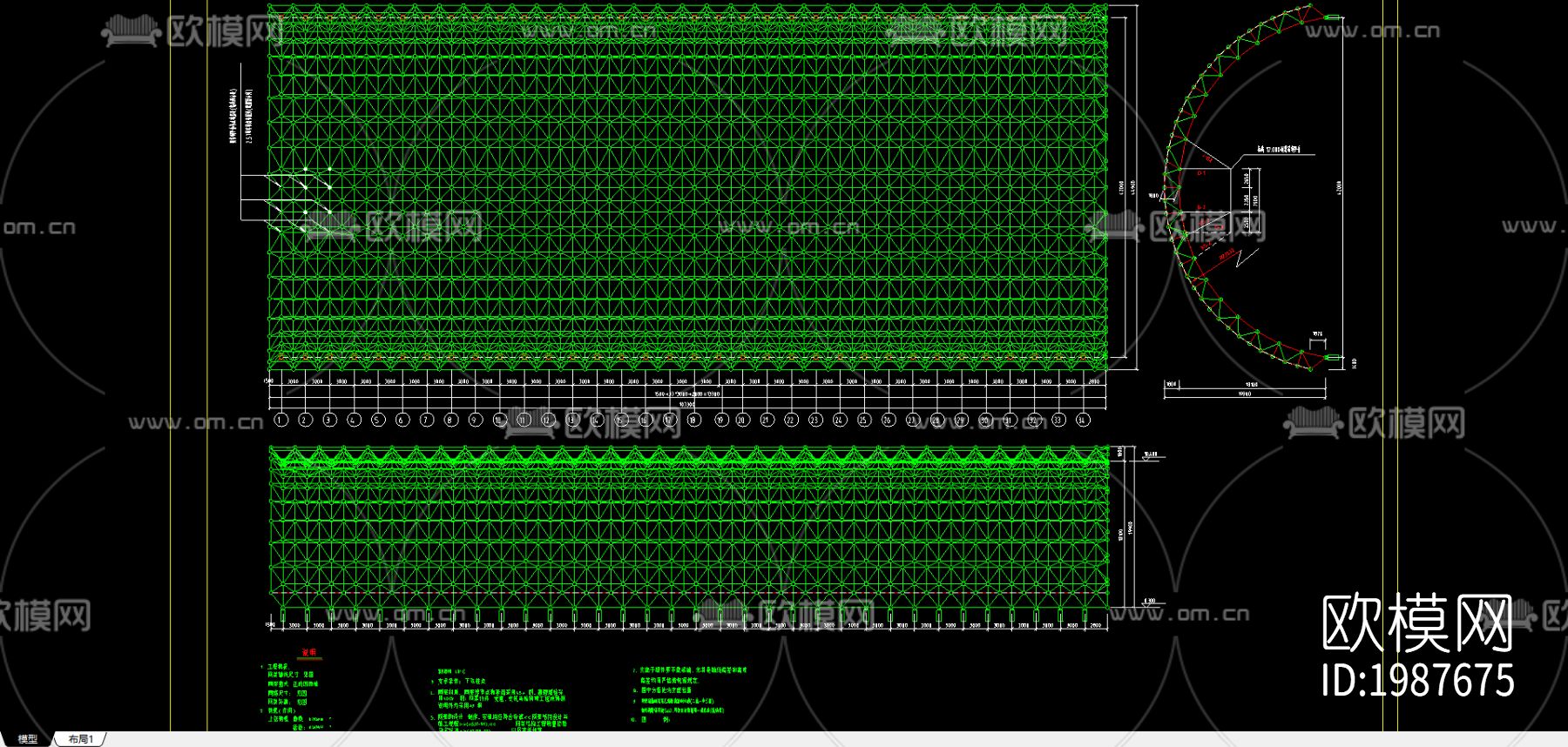
Task: Select axis bubble number 20
Action: (x=742, y=420)
